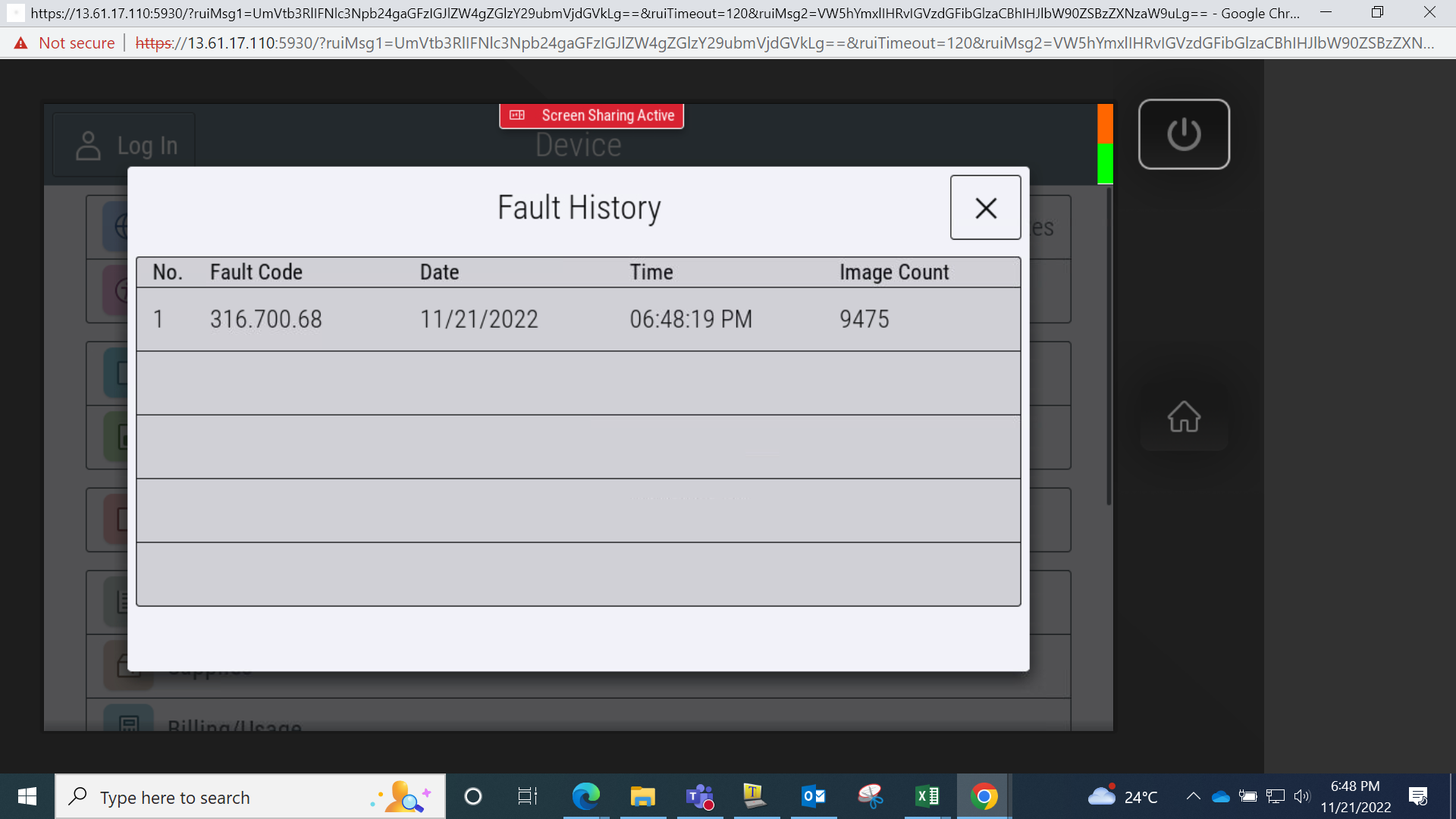This screenshot has width=1456, height=819.
Task: Select fault code 316.700.68 row
Action: 579,319
